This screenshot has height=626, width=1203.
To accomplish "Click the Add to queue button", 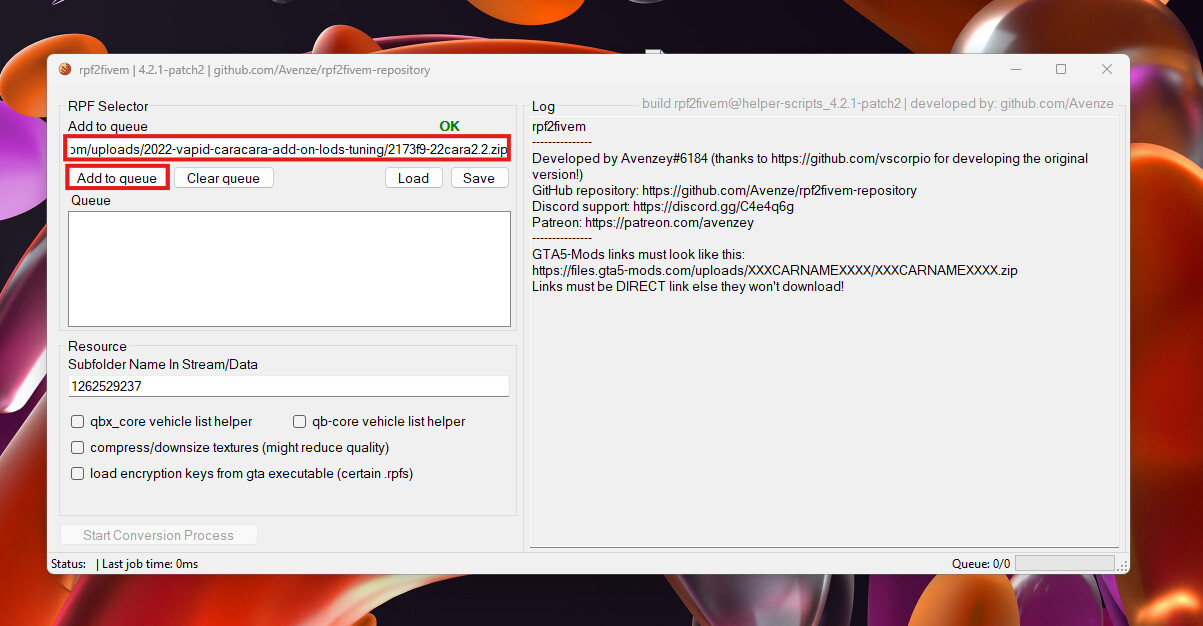I will 117,178.
